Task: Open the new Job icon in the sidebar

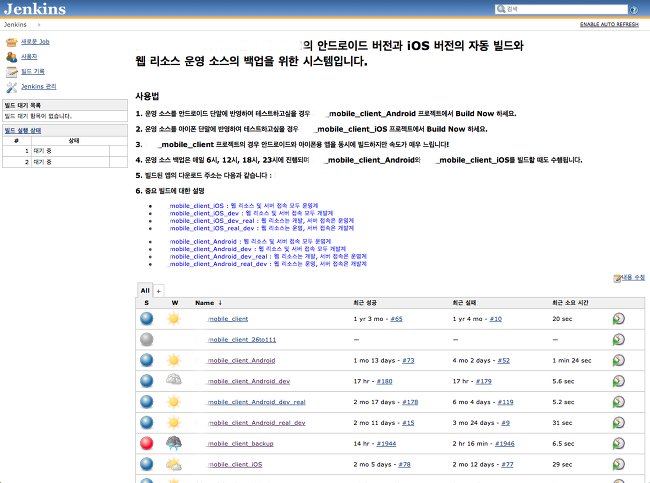Action: tap(12, 42)
